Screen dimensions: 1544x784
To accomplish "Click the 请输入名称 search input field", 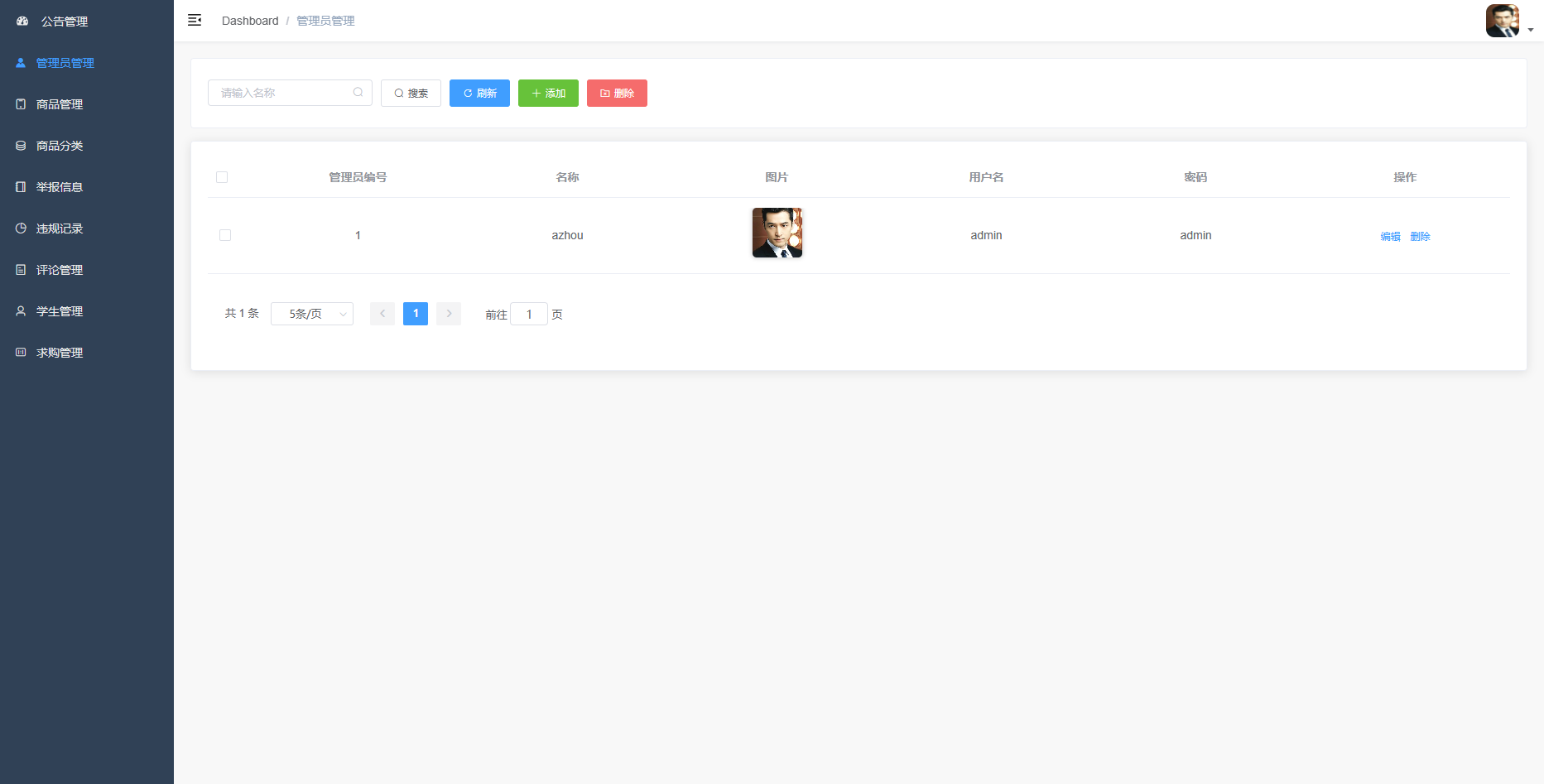I will pyautogui.click(x=281, y=93).
